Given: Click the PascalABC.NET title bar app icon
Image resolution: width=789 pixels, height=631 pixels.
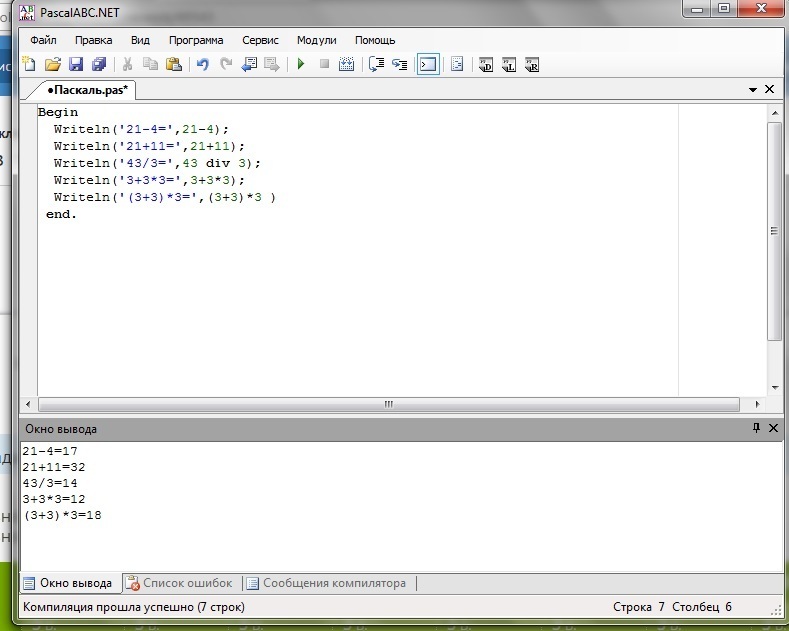Looking at the screenshot, I should tap(27, 13).
